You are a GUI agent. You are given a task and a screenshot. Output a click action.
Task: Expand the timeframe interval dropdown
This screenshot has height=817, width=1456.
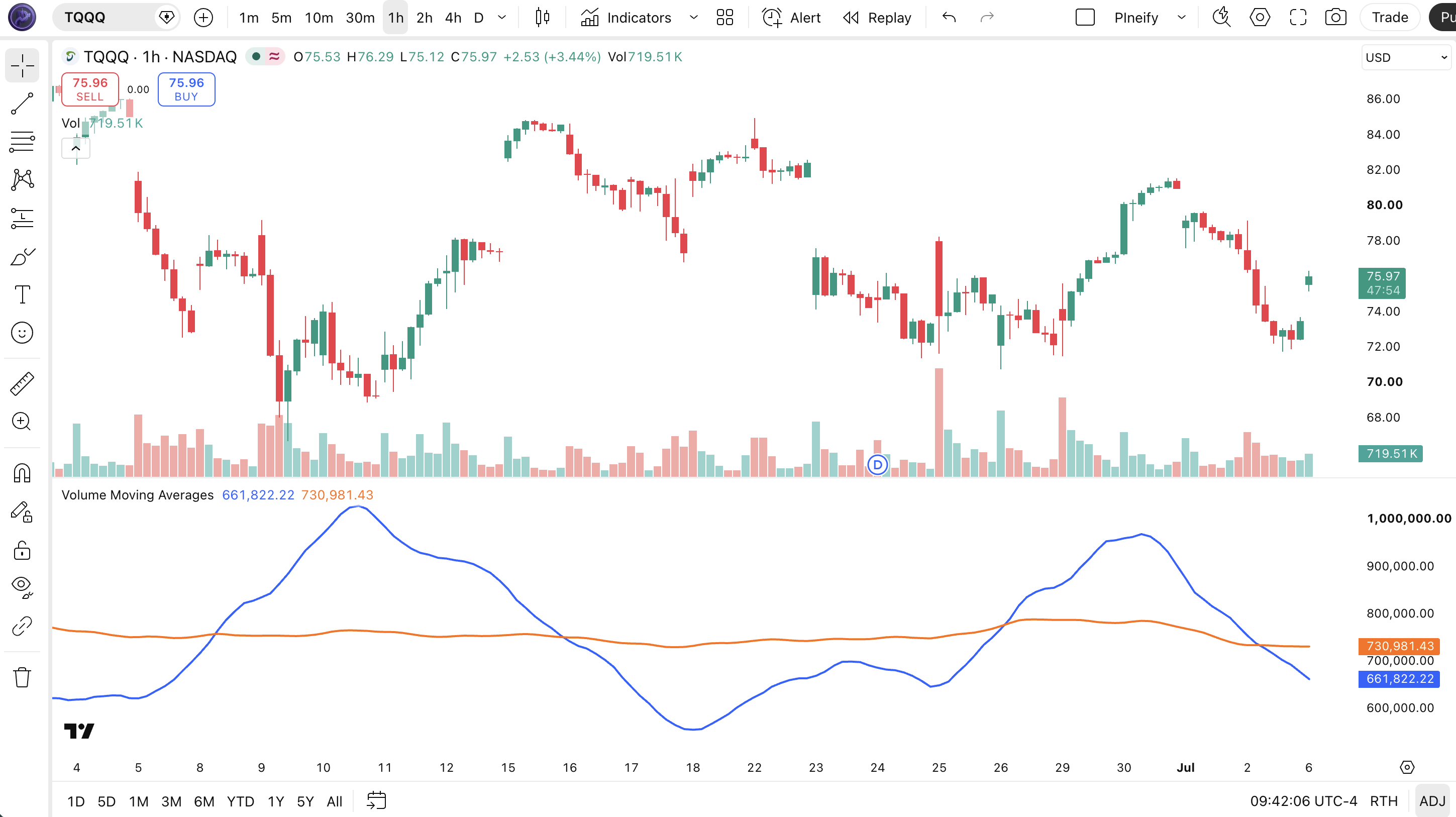[x=502, y=18]
